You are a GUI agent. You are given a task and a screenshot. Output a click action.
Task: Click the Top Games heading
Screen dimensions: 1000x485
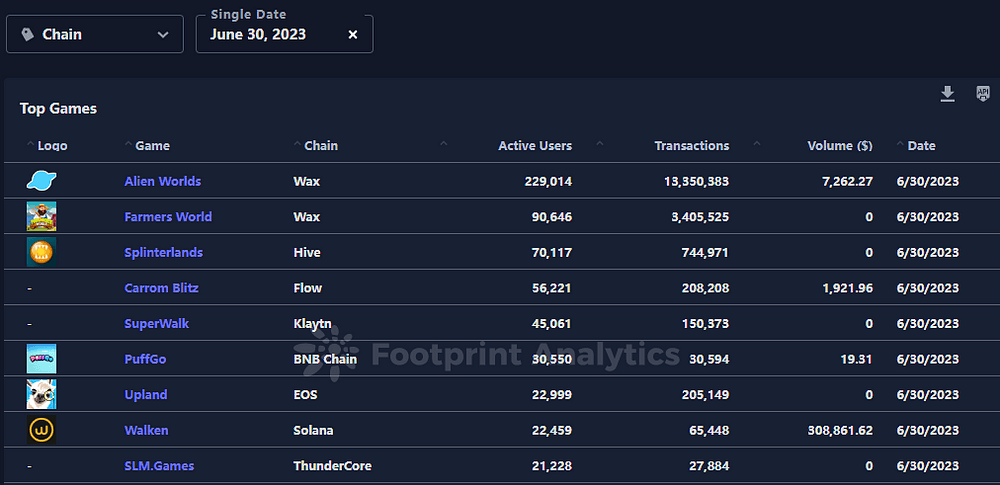[58, 108]
